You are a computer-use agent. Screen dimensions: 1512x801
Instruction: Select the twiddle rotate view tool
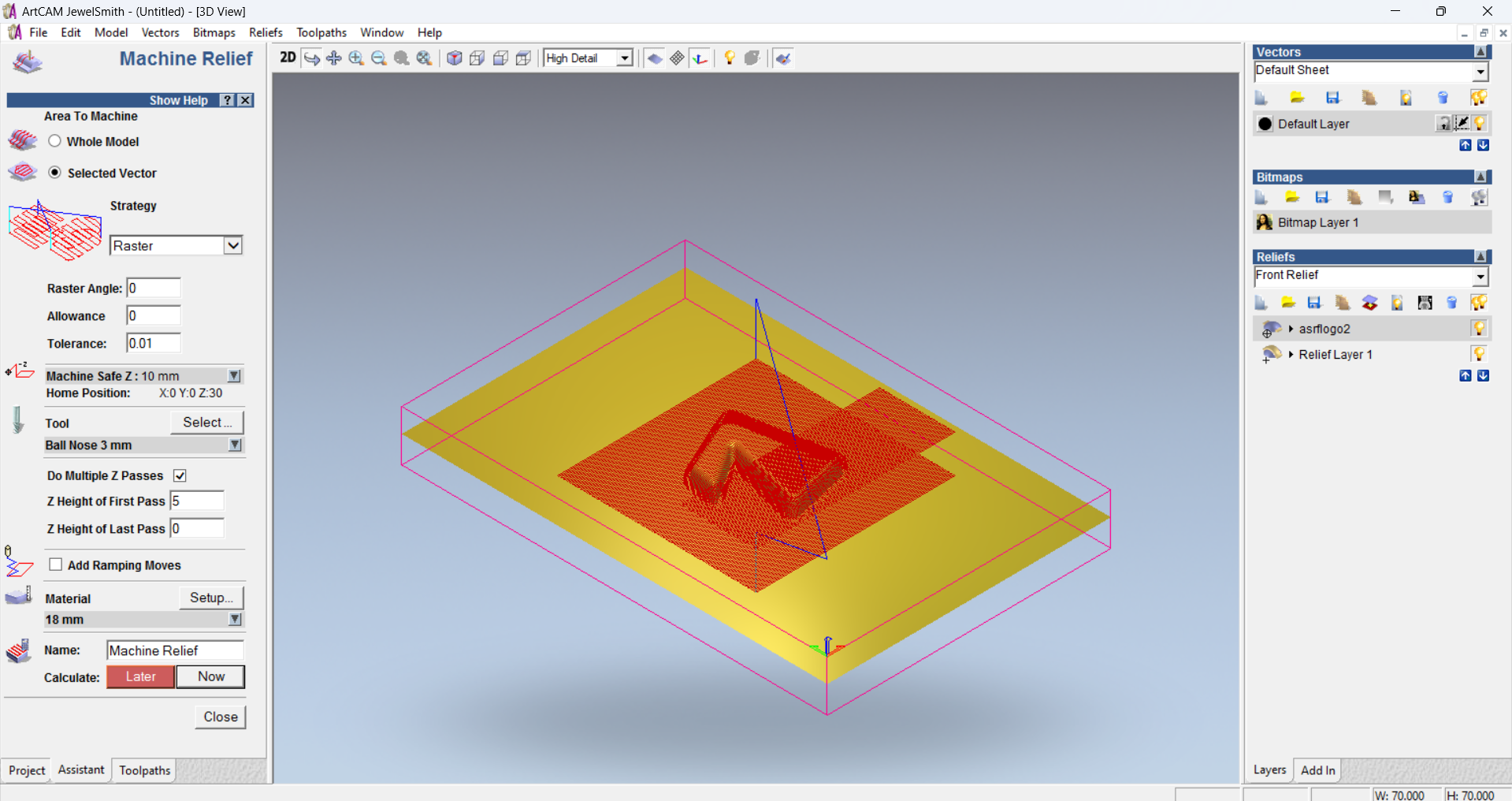[x=312, y=58]
